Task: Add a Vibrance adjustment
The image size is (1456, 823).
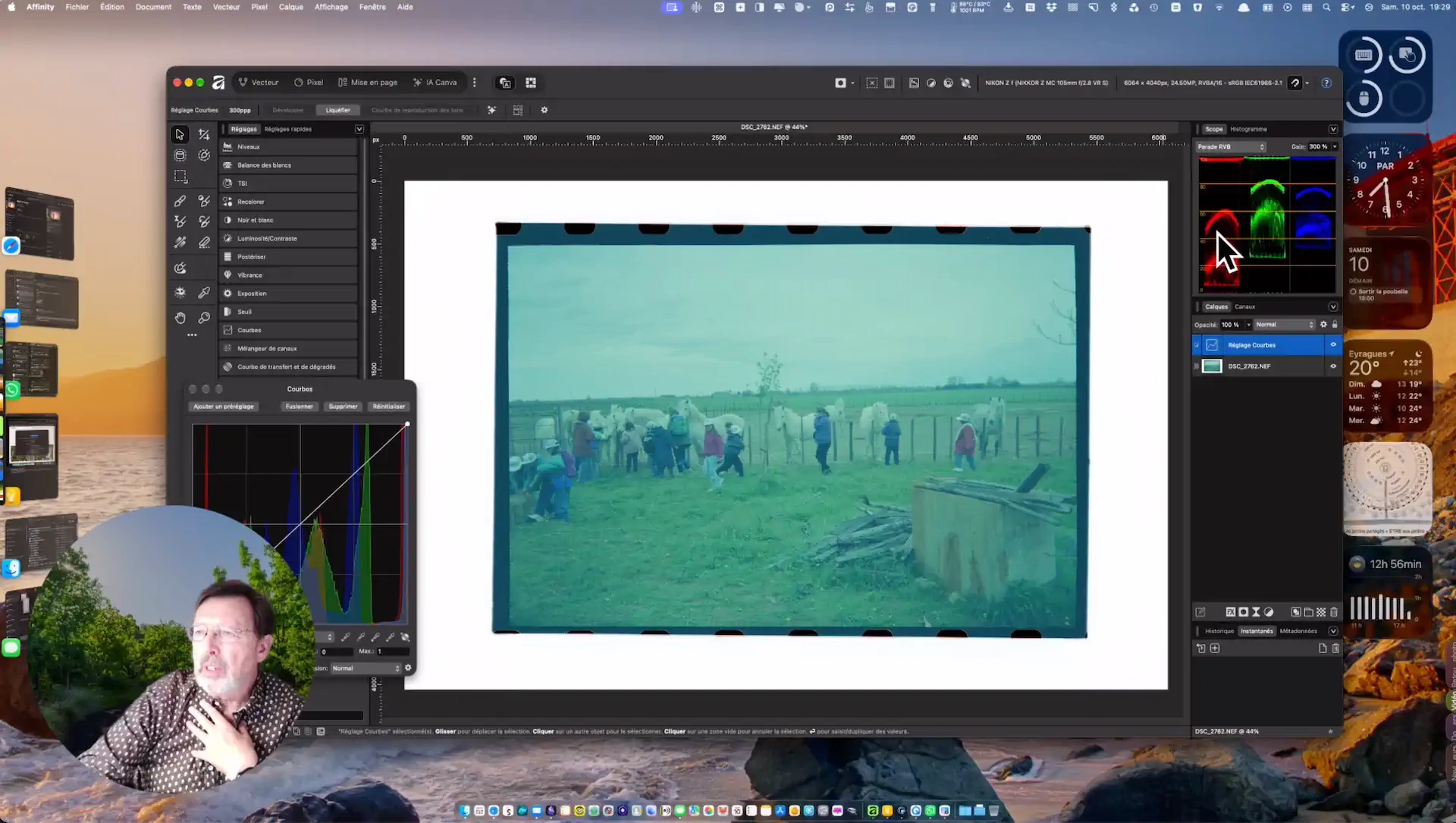Action: 289,275
